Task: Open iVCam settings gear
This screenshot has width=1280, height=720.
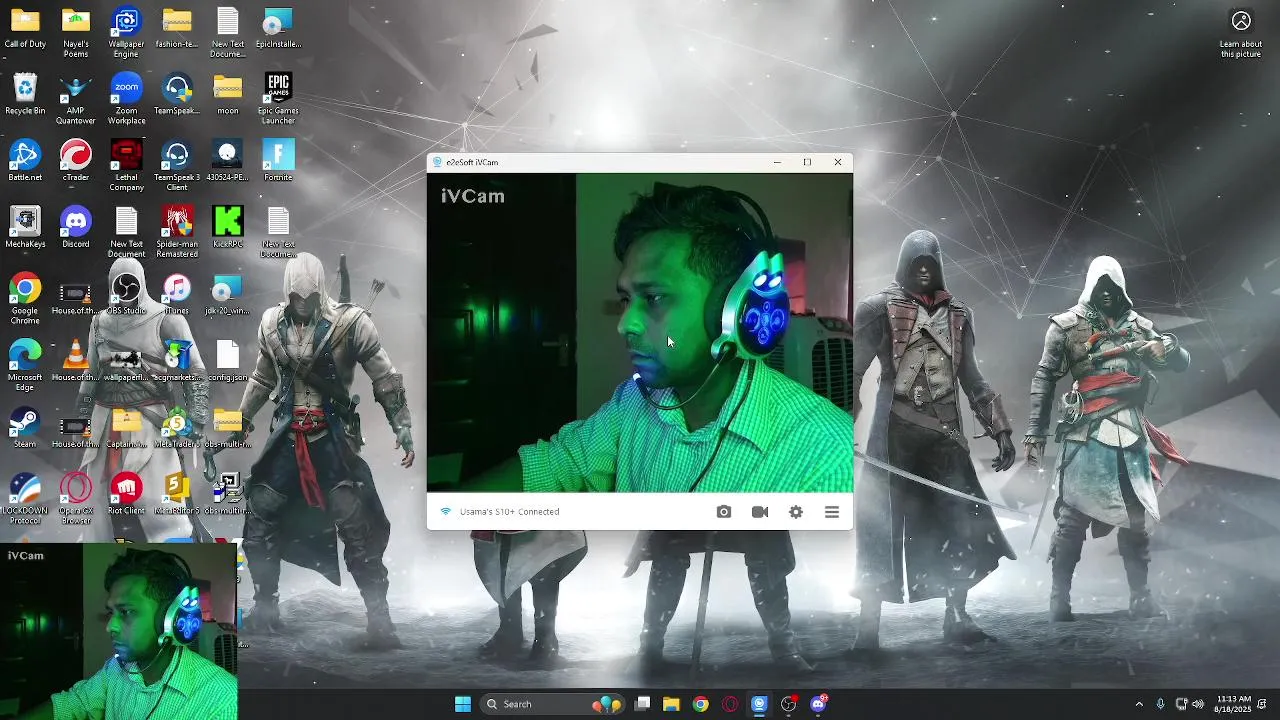Action: pyautogui.click(x=796, y=512)
